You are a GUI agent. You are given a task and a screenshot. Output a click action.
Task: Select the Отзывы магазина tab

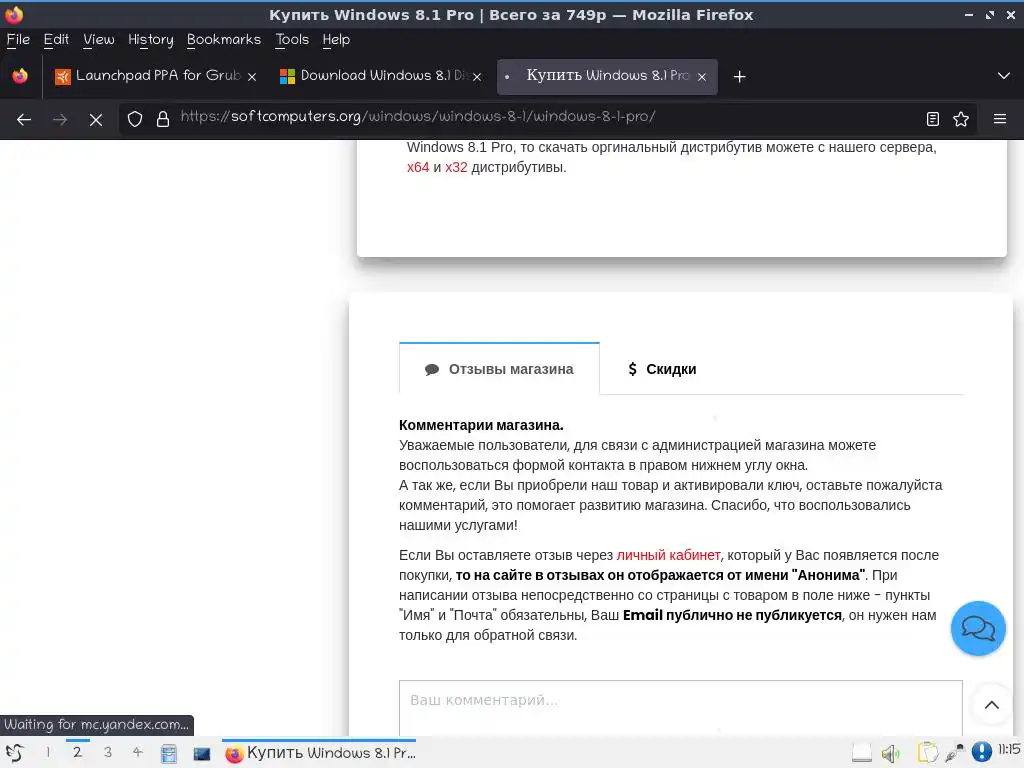coord(499,369)
